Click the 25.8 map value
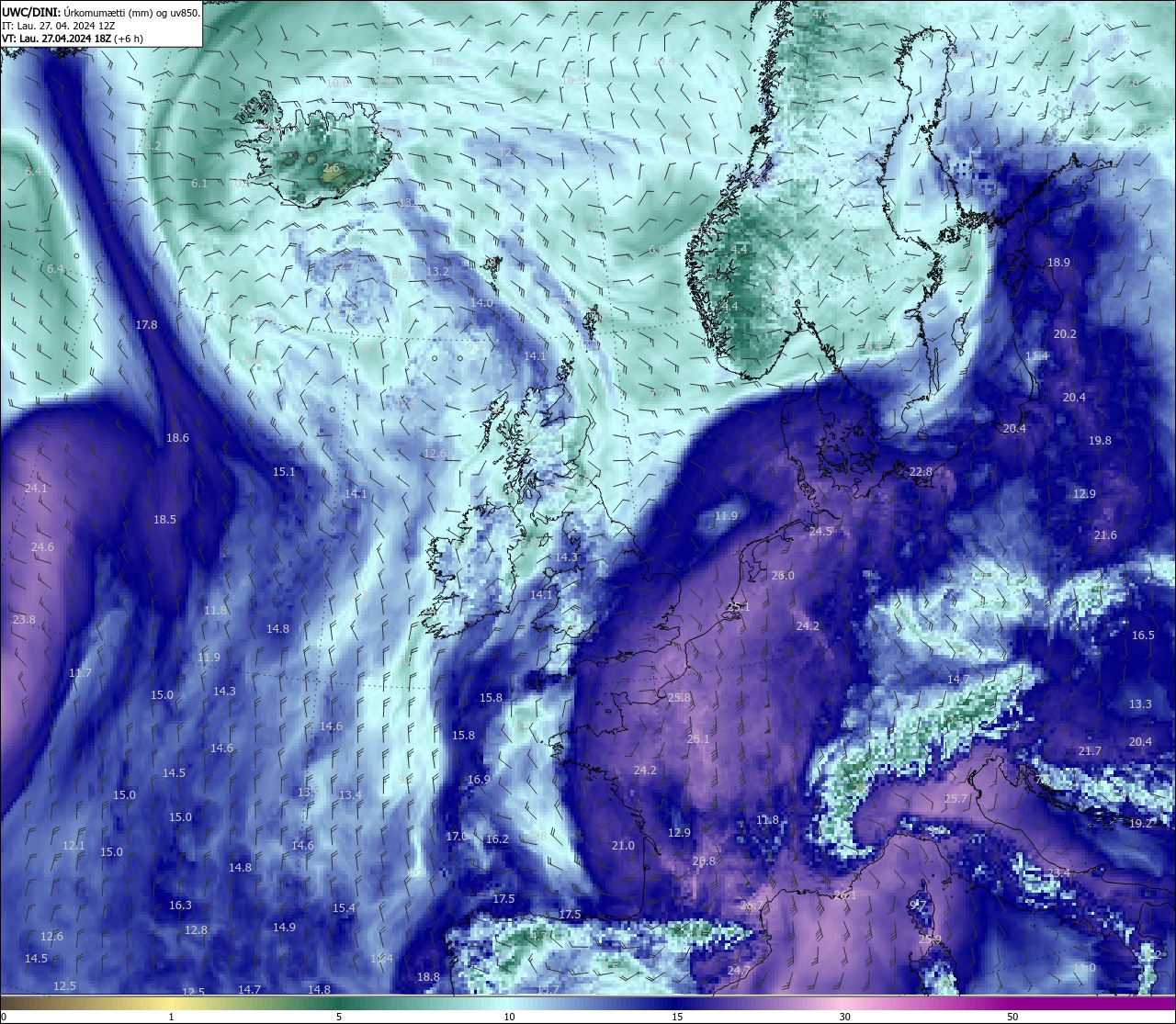Viewport: 1176px width, 1024px height. (679, 698)
